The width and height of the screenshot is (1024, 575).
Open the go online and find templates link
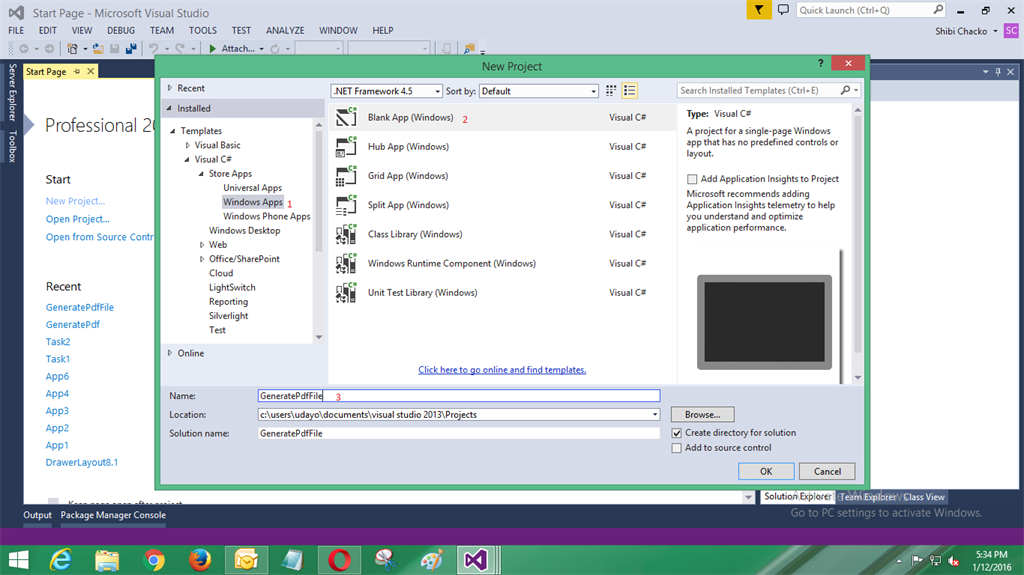coord(502,370)
